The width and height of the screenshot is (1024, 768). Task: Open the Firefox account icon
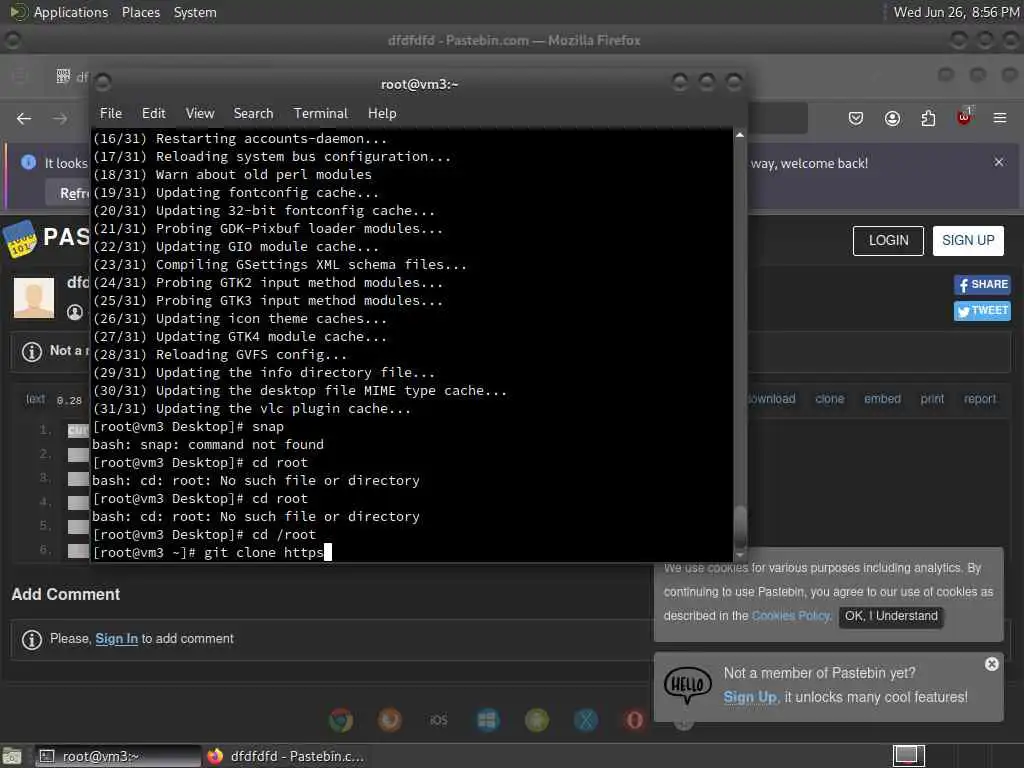pos(892,118)
